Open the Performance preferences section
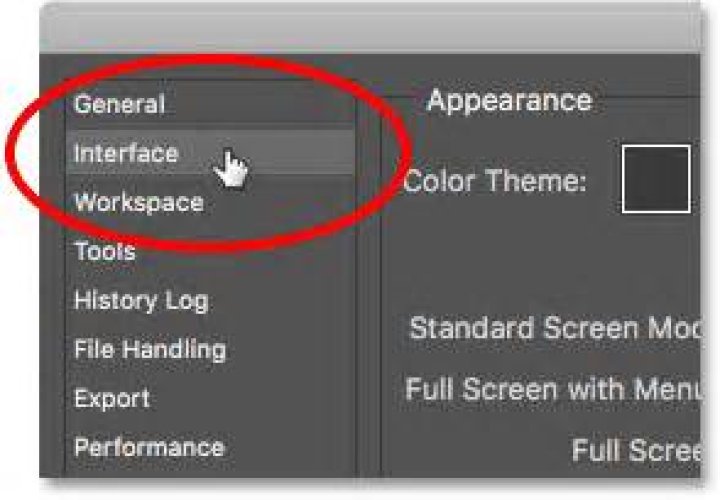720x500 pixels. (148, 447)
